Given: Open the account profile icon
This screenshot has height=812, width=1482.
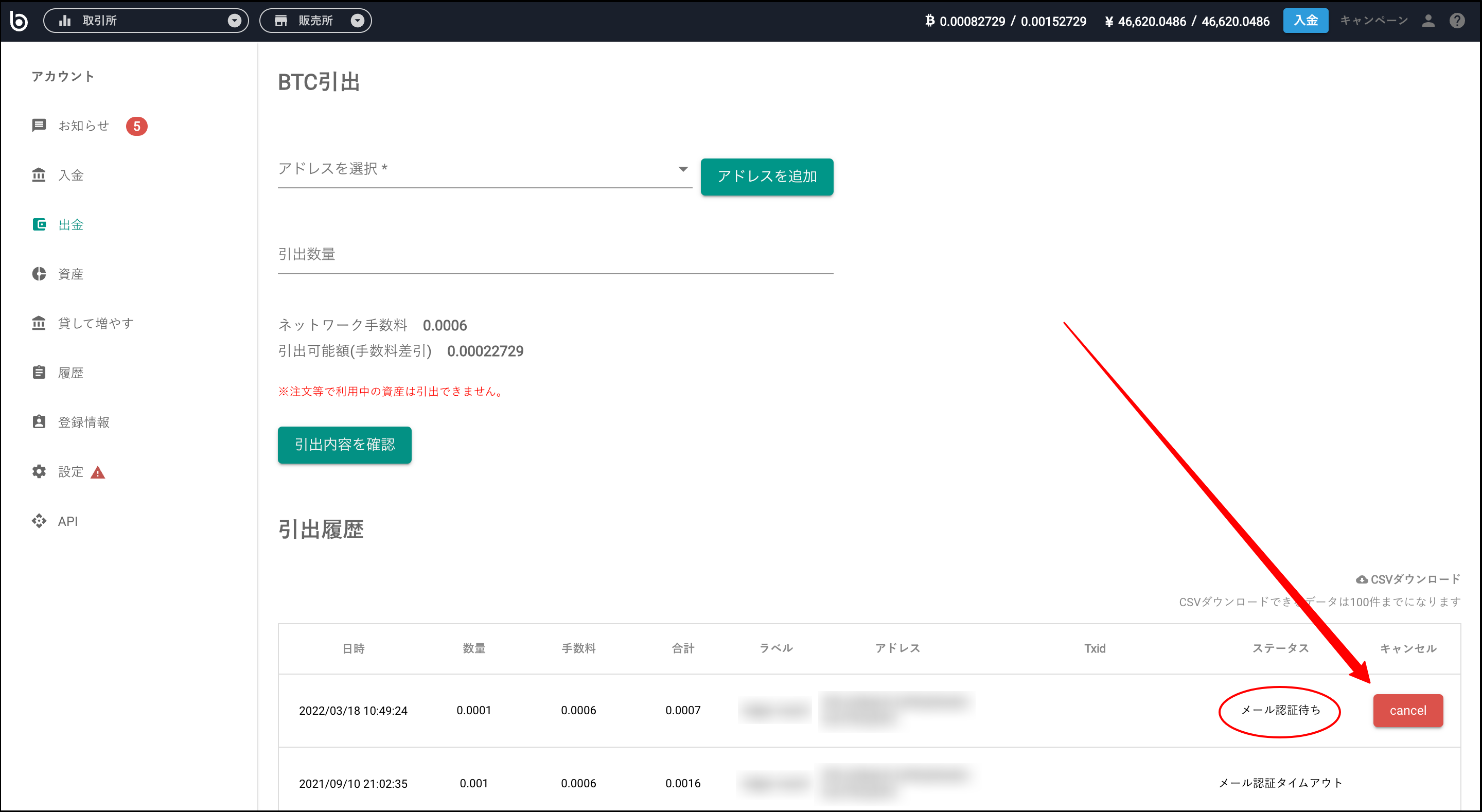Looking at the screenshot, I should tap(1428, 20).
